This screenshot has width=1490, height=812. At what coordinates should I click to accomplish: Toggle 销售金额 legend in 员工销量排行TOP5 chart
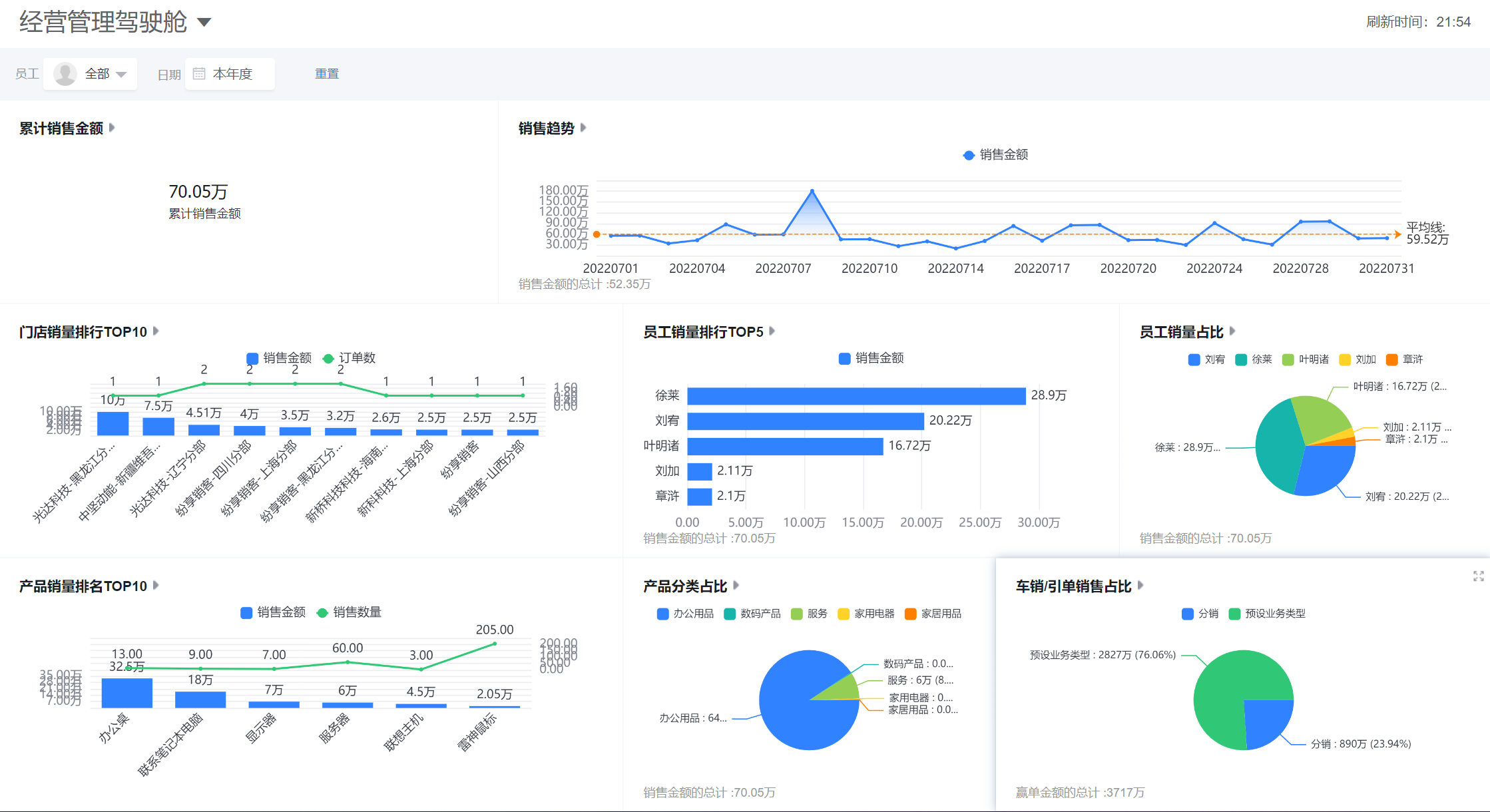pos(871,358)
